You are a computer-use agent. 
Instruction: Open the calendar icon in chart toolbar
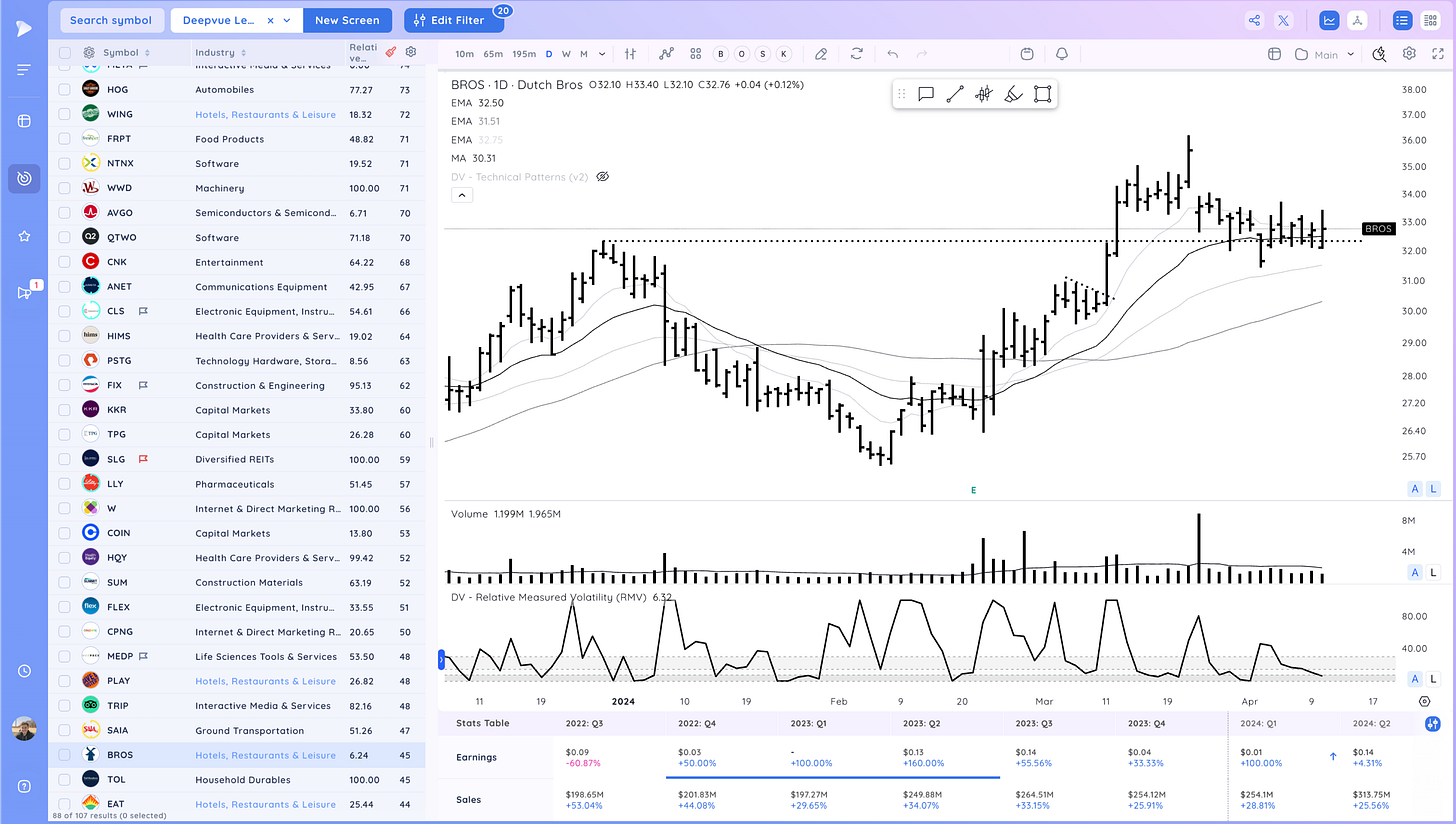tap(1027, 54)
